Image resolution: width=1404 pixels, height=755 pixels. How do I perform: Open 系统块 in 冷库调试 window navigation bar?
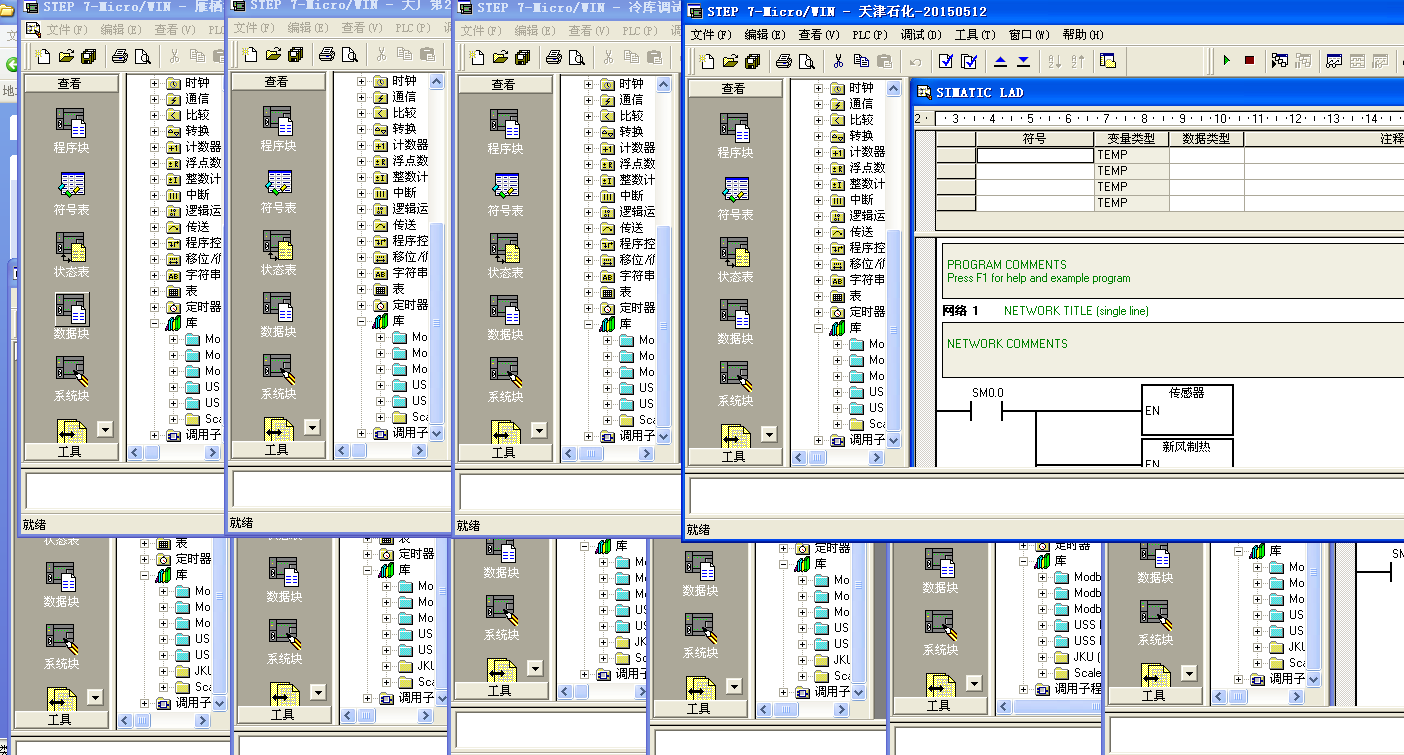click(505, 380)
